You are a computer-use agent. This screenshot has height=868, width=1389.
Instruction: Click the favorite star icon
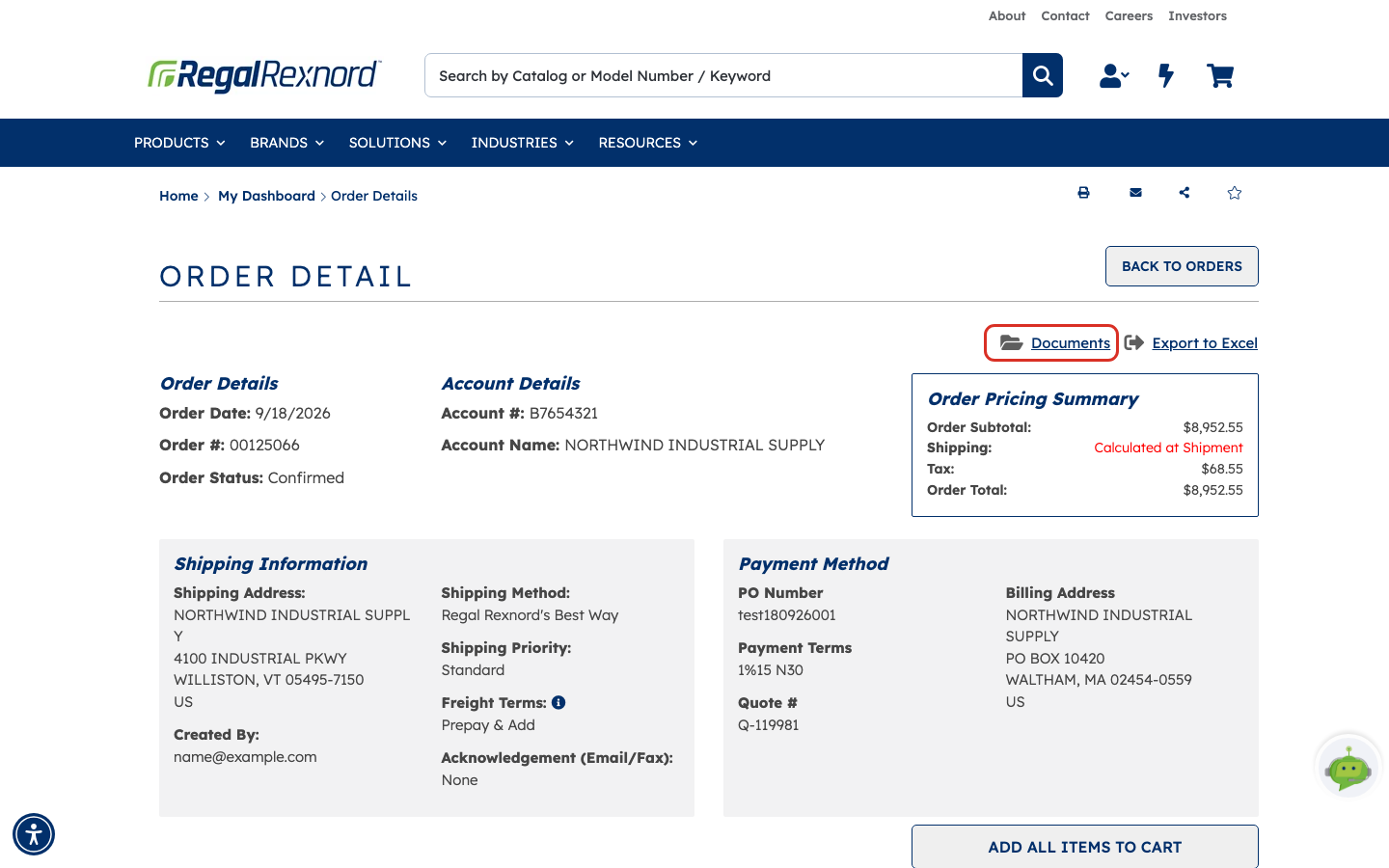[1235, 193]
